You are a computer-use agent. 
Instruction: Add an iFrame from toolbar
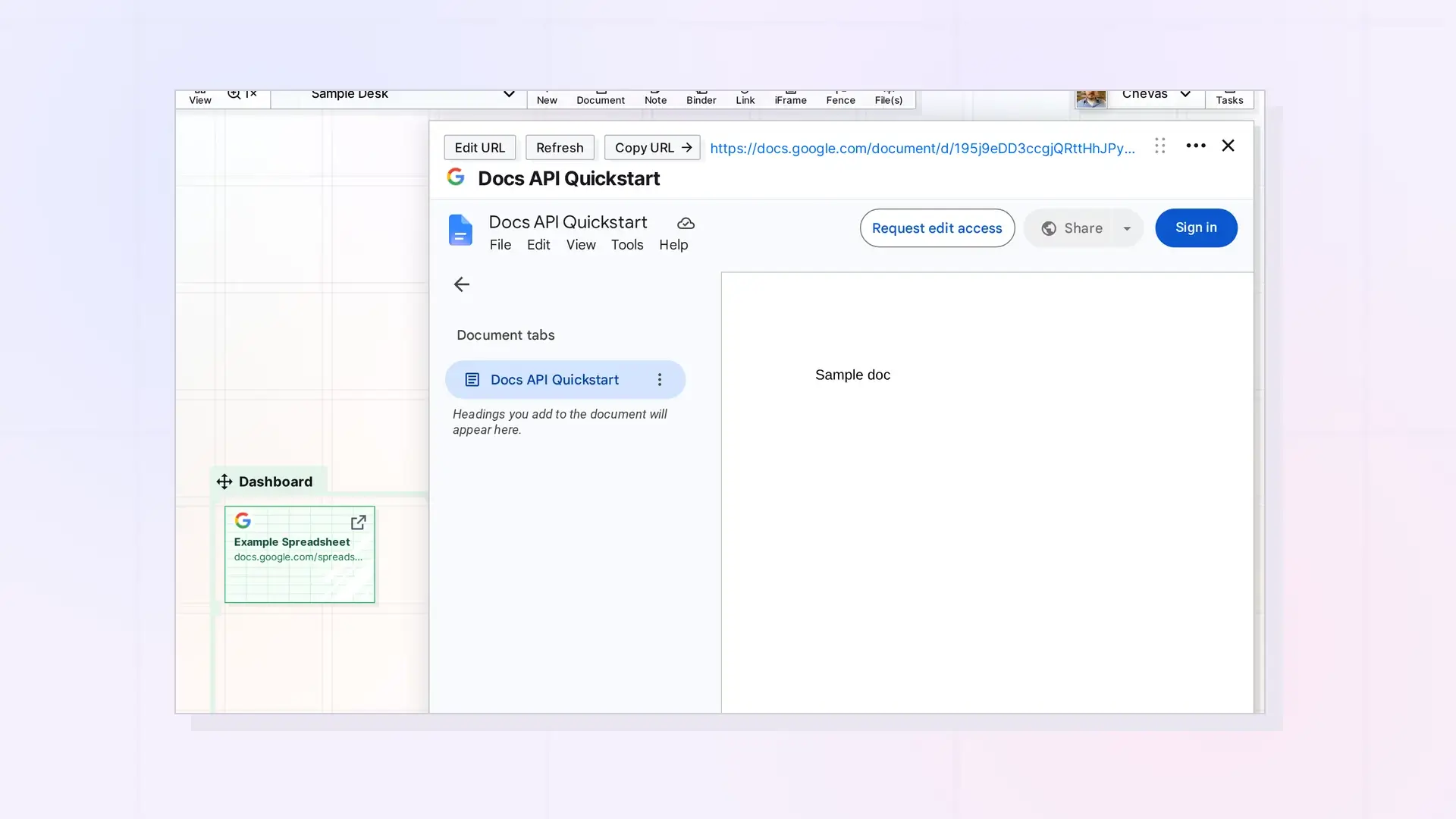[790, 99]
